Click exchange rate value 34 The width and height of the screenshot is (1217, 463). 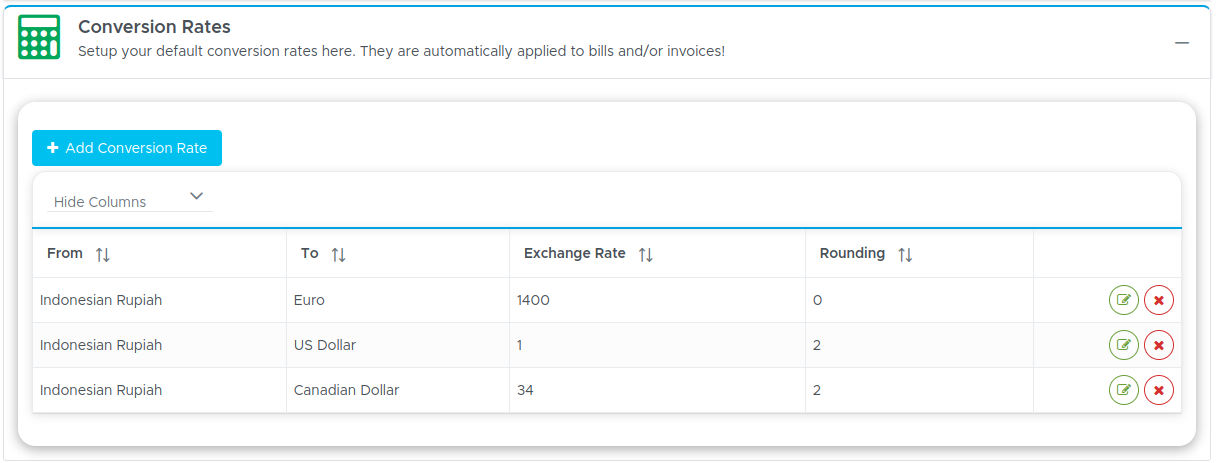(x=525, y=390)
